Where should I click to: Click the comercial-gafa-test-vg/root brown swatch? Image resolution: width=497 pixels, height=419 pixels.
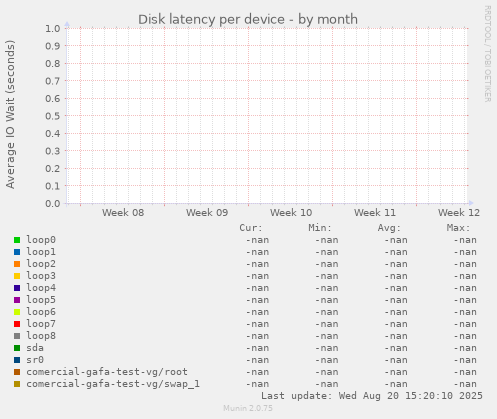(x=17, y=372)
